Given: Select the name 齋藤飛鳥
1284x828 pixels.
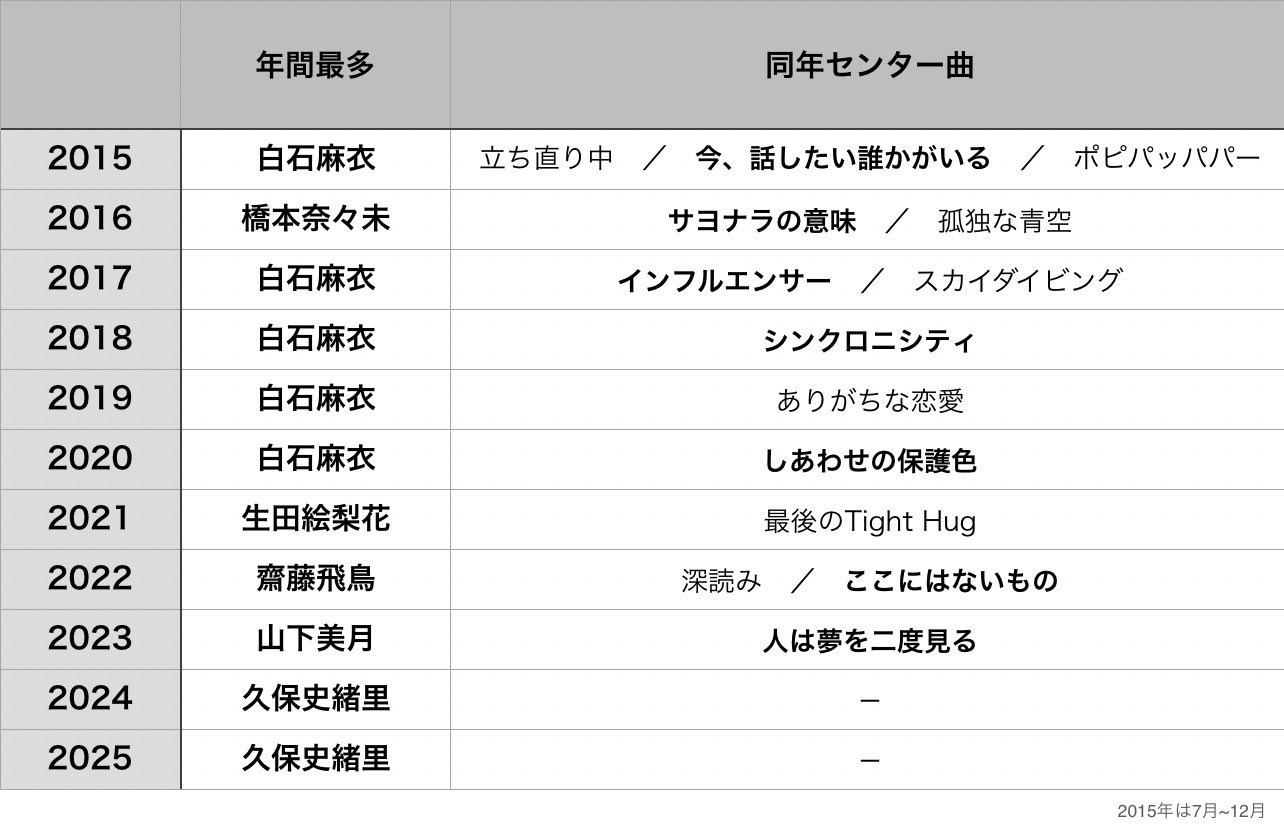Looking at the screenshot, I should tap(315, 579).
